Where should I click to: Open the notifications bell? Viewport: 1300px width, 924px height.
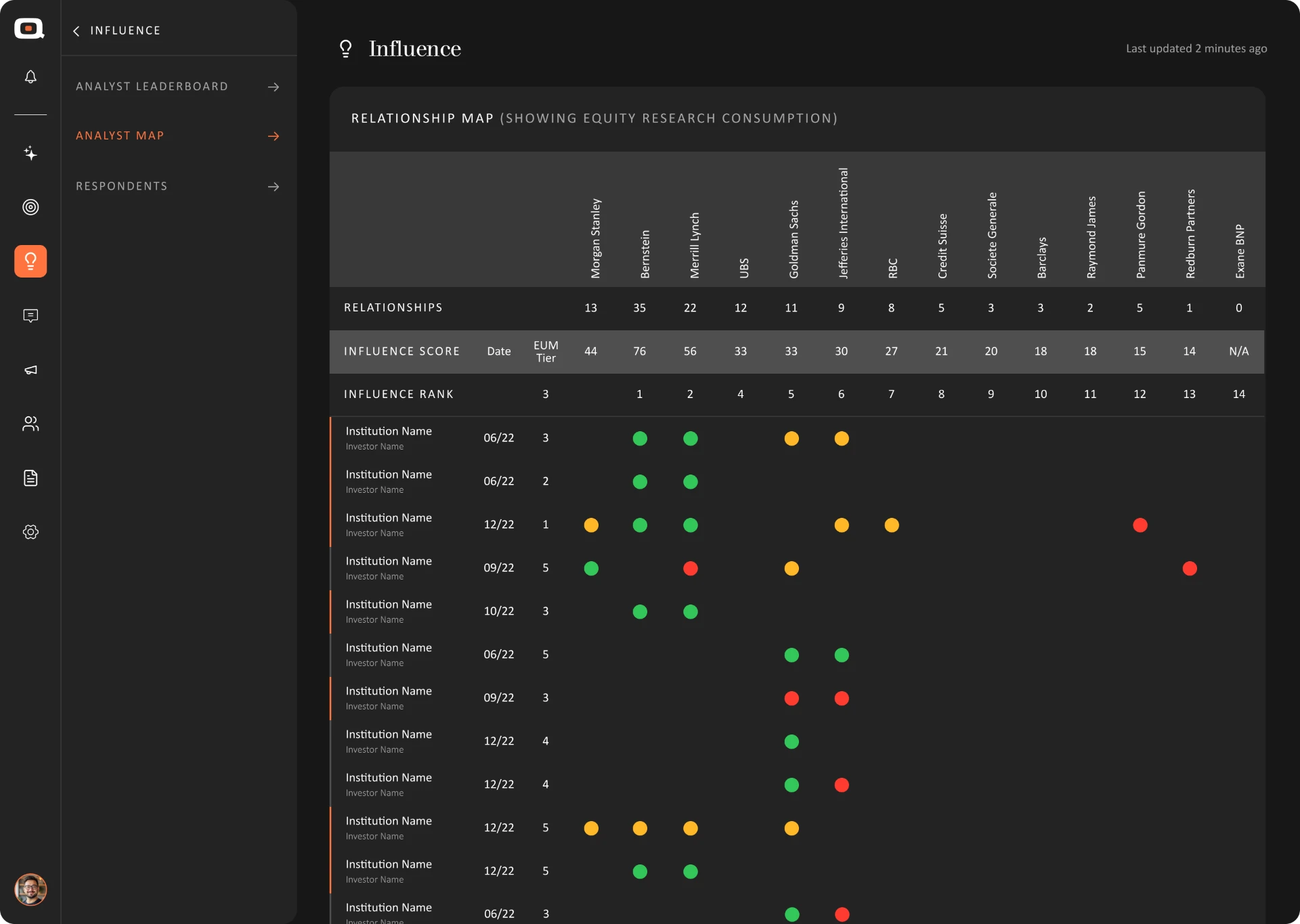(x=30, y=76)
